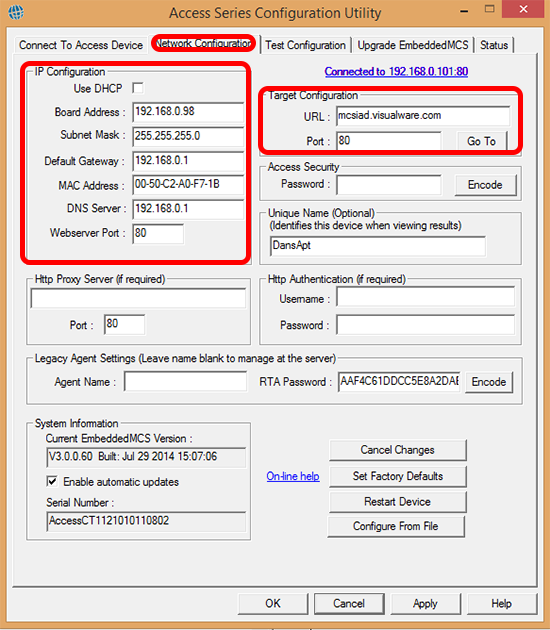Click Configure From File button
The width and height of the screenshot is (550, 630).
[396, 526]
